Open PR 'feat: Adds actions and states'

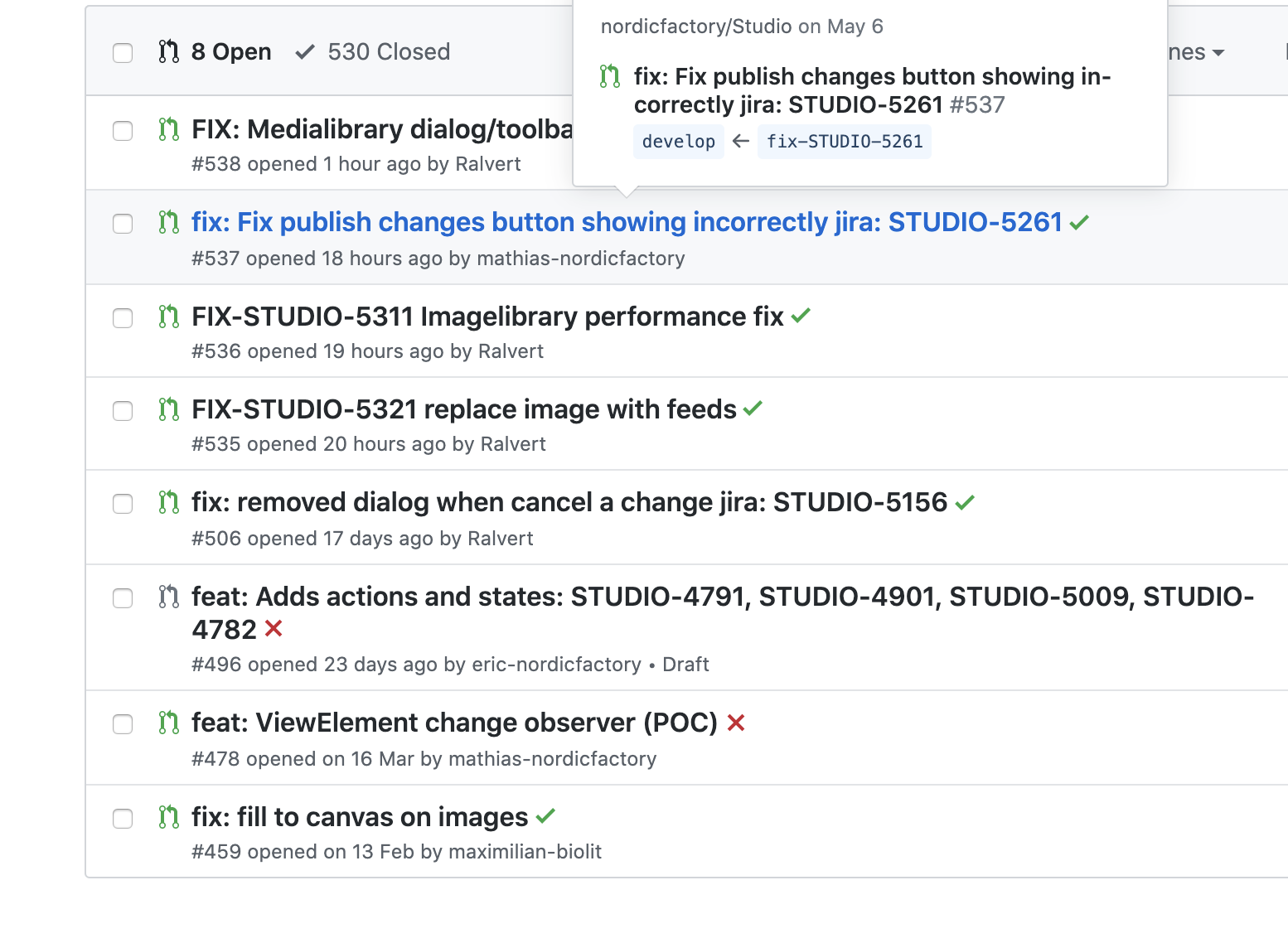point(723,612)
